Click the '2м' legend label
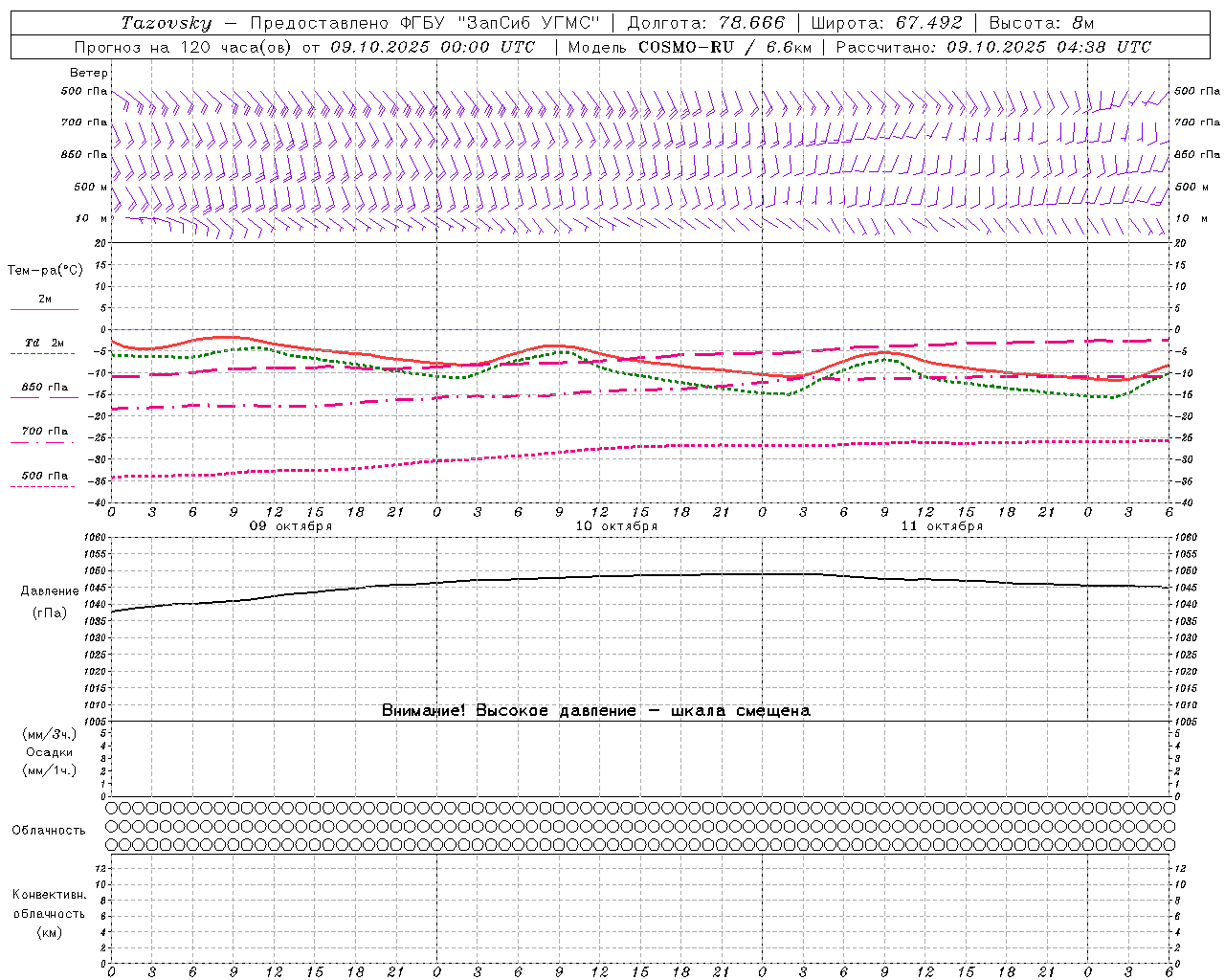 [45, 300]
